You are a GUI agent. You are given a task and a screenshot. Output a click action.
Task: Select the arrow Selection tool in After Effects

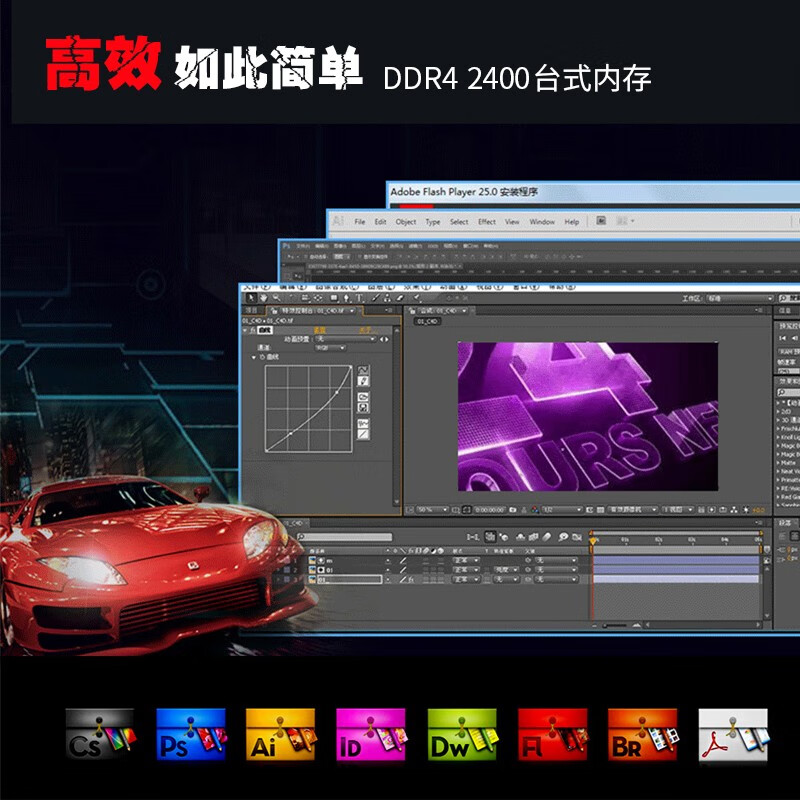(x=251, y=298)
